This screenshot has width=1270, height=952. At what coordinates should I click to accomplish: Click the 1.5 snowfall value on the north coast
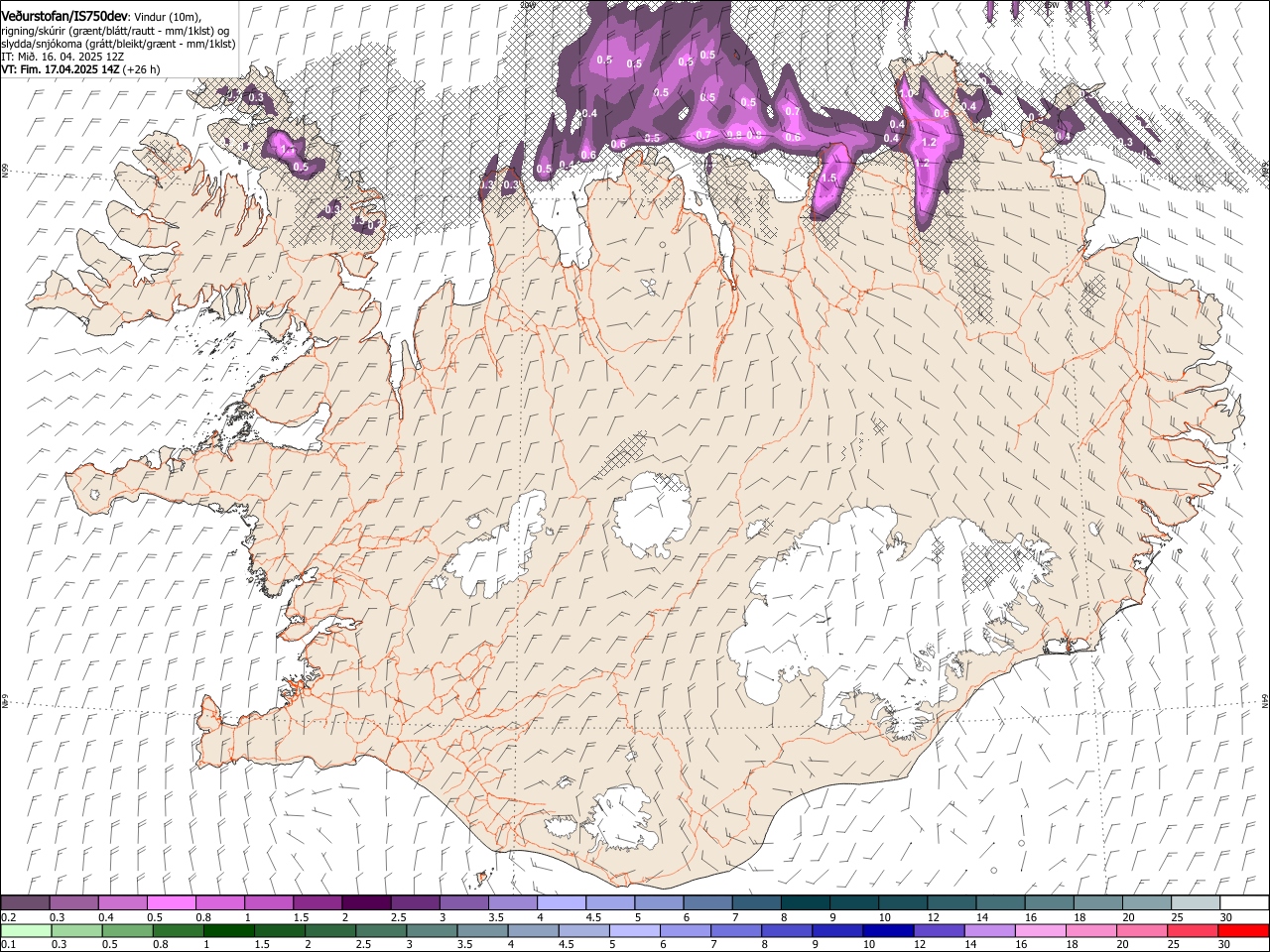click(829, 178)
